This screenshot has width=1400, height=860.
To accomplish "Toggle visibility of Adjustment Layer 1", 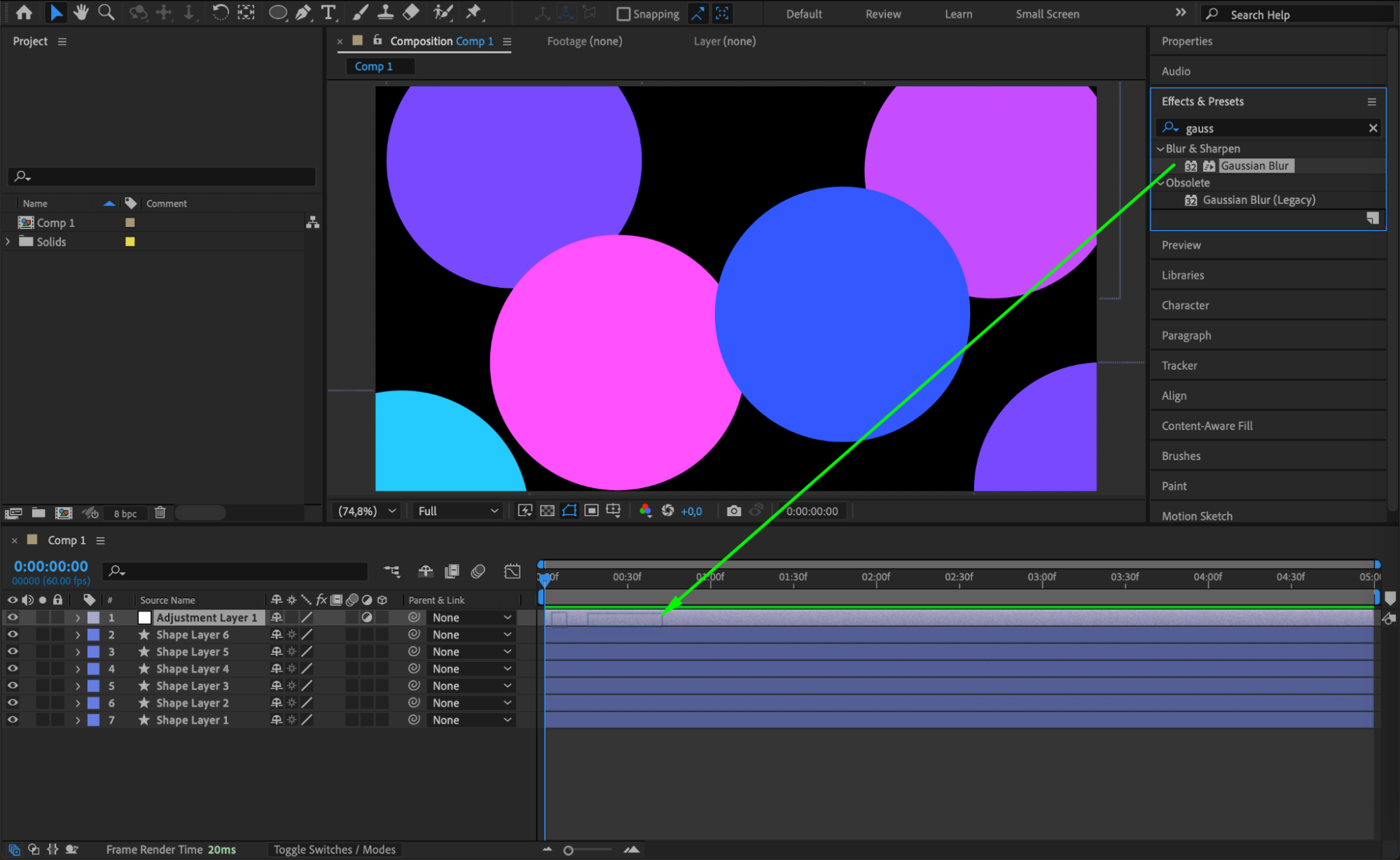I will (13, 617).
